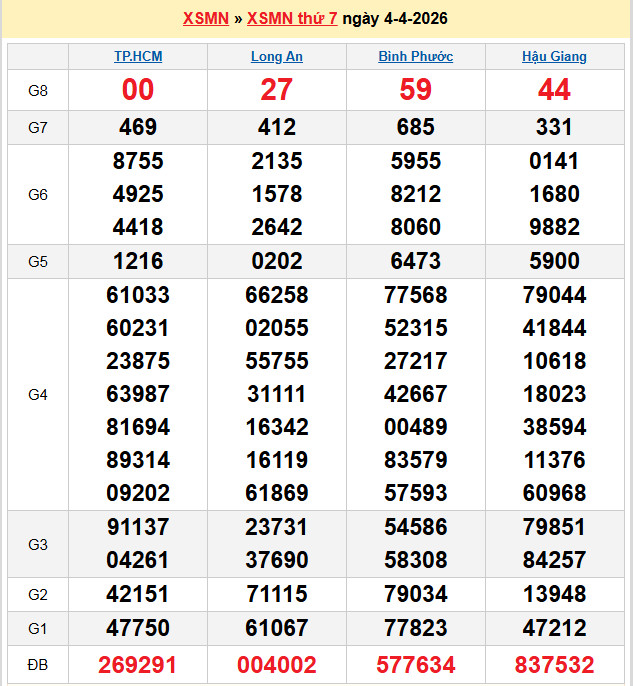Click the XSMN link in the header
This screenshot has height=686, width=633.
206,19
